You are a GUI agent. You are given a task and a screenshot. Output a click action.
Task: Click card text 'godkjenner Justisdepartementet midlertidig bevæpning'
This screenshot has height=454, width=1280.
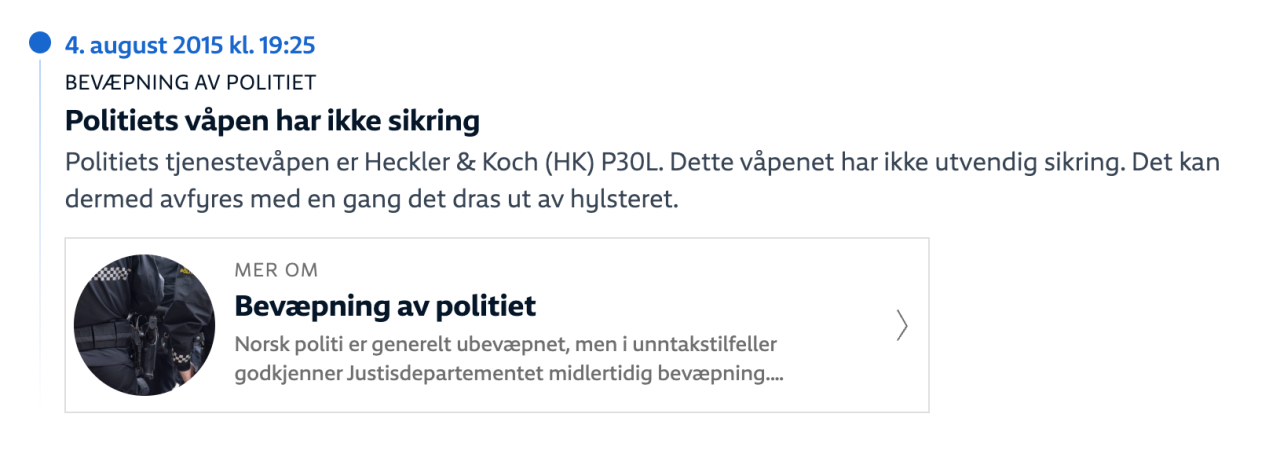click(505, 375)
